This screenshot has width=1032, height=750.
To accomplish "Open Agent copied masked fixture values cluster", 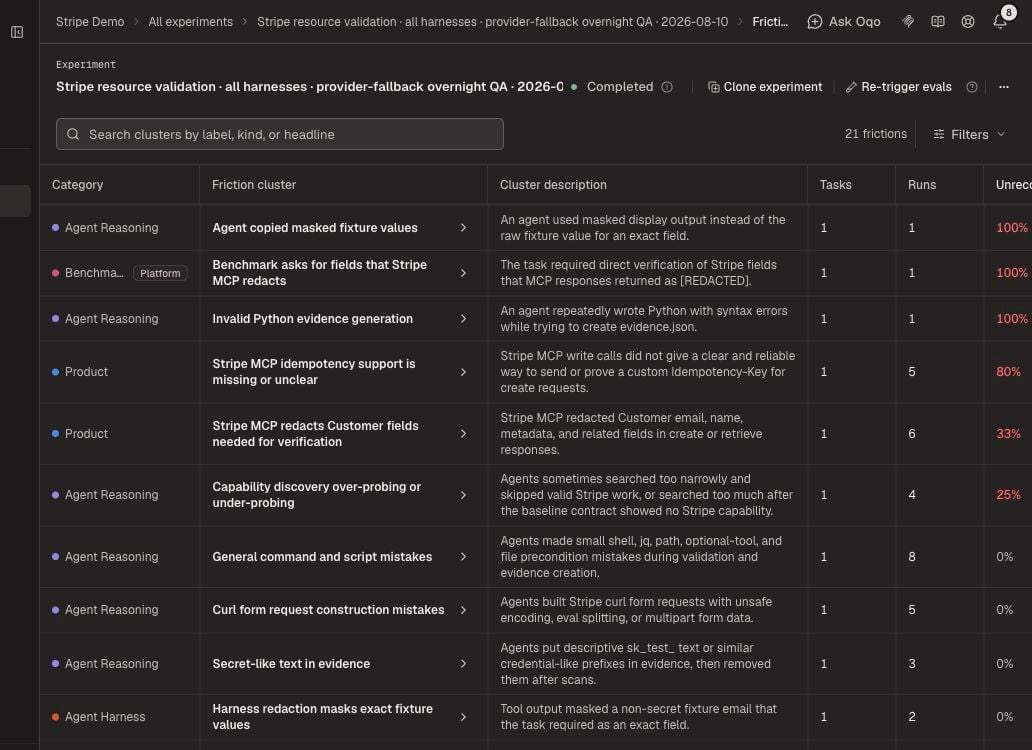I will [315, 228].
